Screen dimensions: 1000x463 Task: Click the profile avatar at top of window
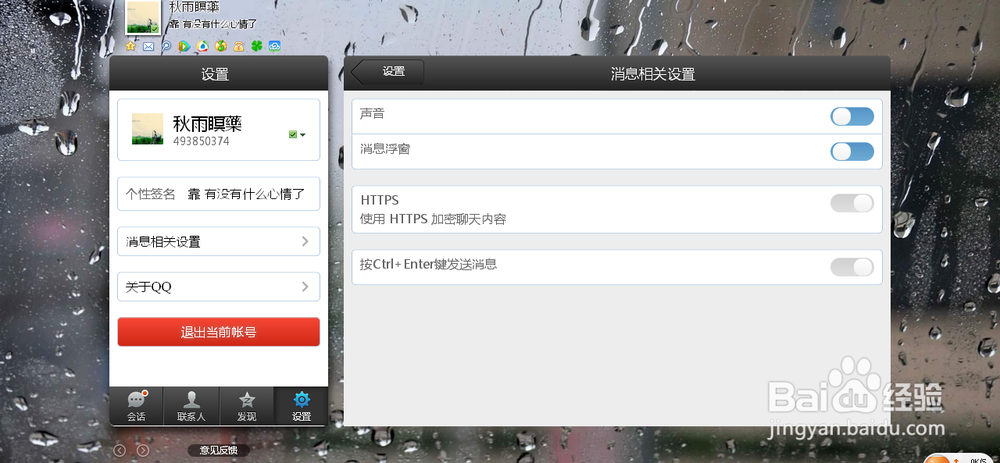[x=143, y=17]
